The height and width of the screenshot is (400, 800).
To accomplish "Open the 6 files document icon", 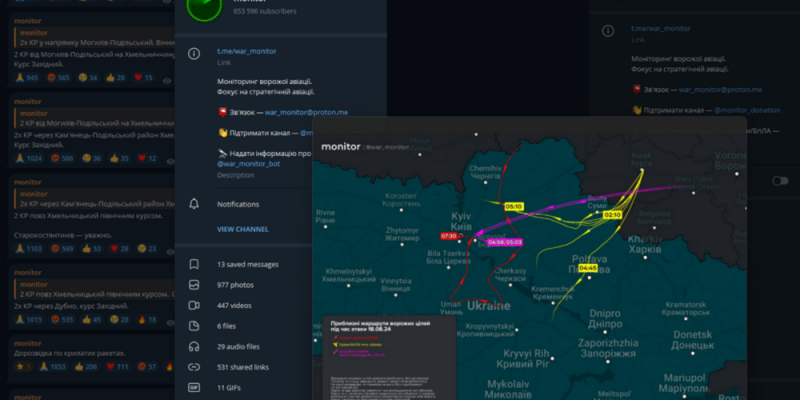I will (x=194, y=326).
